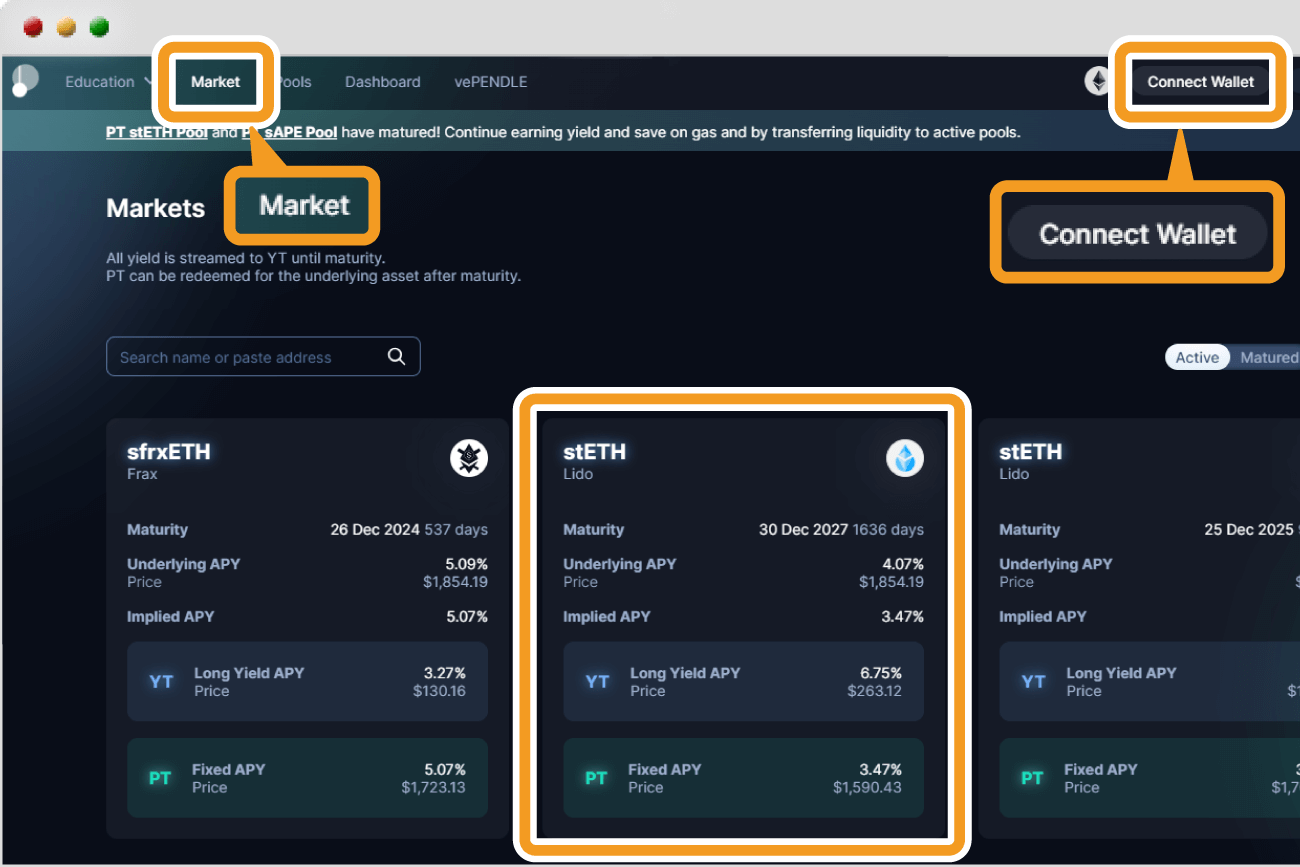Click the search name or paste address field

[x=263, y=357]
